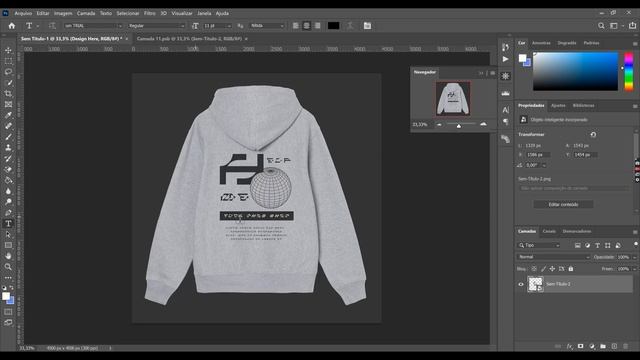Center align text in options bar
The image size is (640, 360).
(x=307, y=26)
